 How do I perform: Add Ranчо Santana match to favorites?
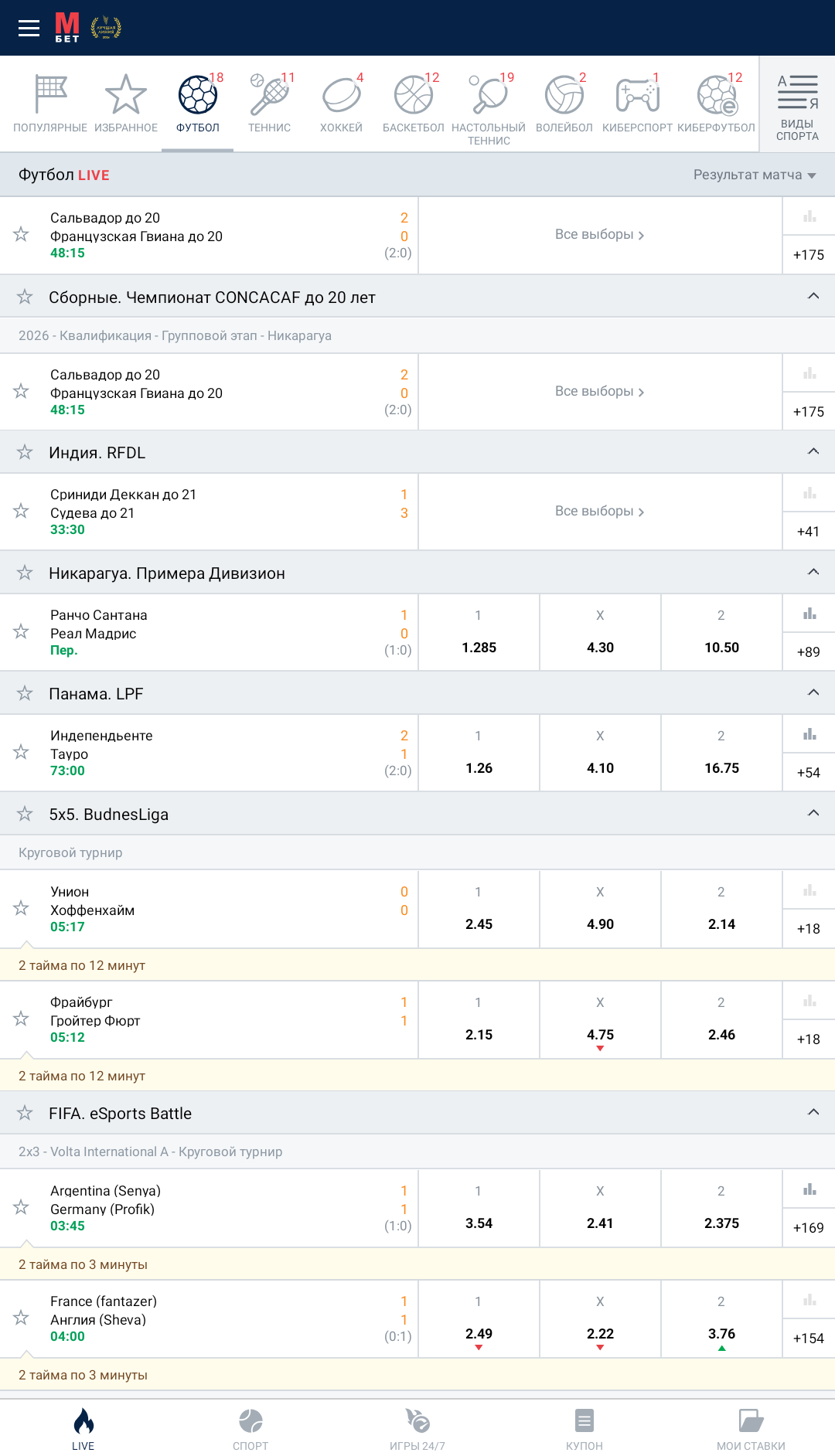[22, 632]
